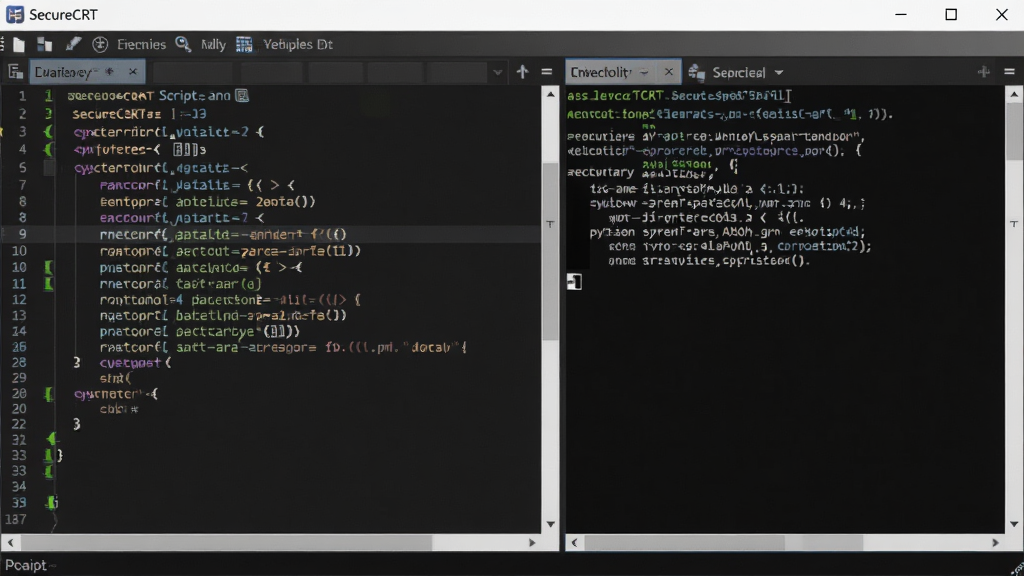Click the right pane horizontal scrollbar left arrow

[574, 543]
